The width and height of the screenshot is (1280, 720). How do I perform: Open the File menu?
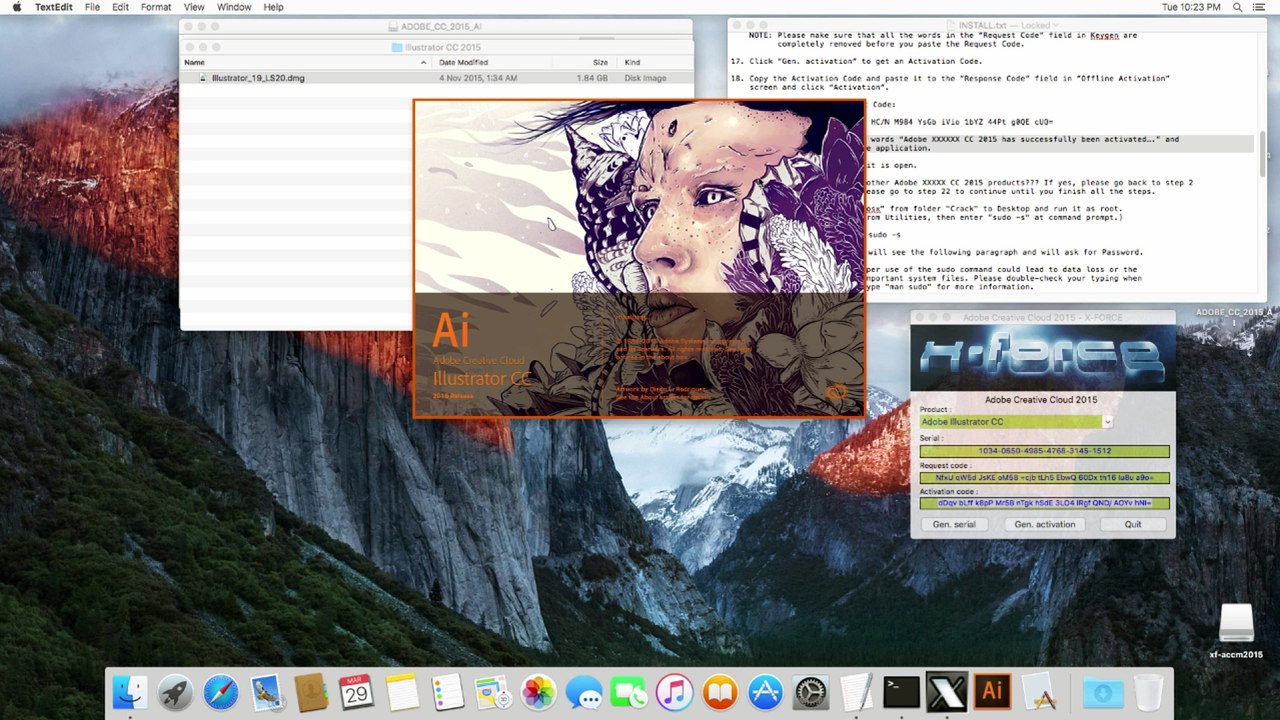click(x=92, y=7)
